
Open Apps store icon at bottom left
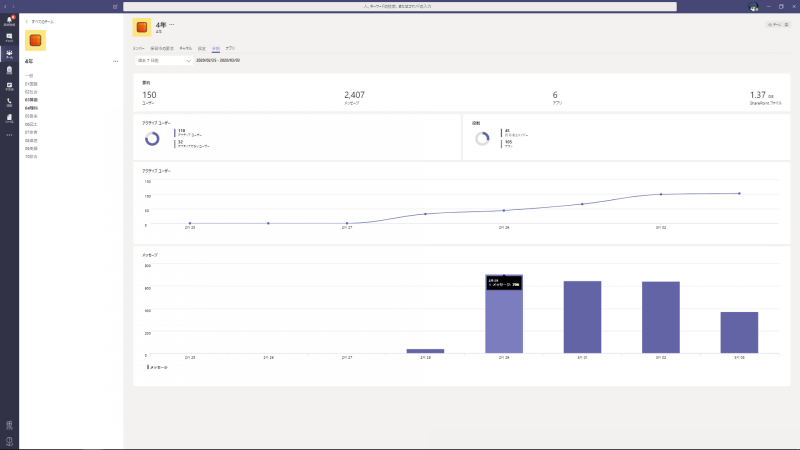9,425
